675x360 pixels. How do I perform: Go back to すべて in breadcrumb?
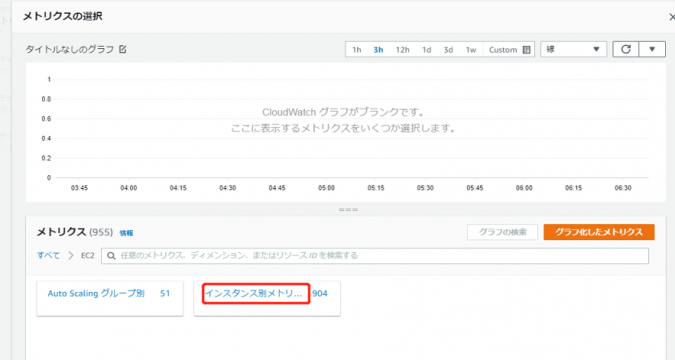tap(48, 255)
